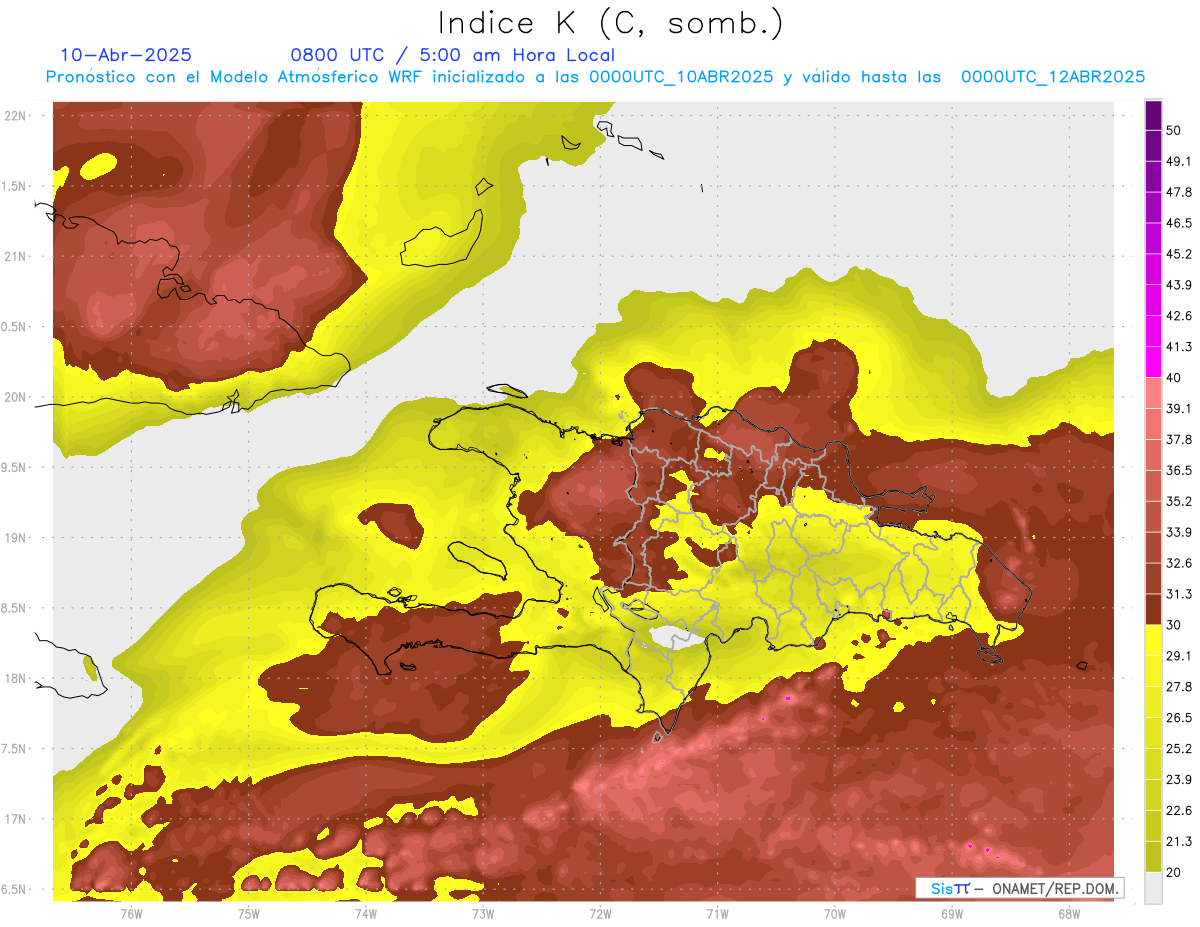Click the legend value '35.2'
Image resolution: width=1200 pixels, height=927 pixels.
[x=1179, y=501]
